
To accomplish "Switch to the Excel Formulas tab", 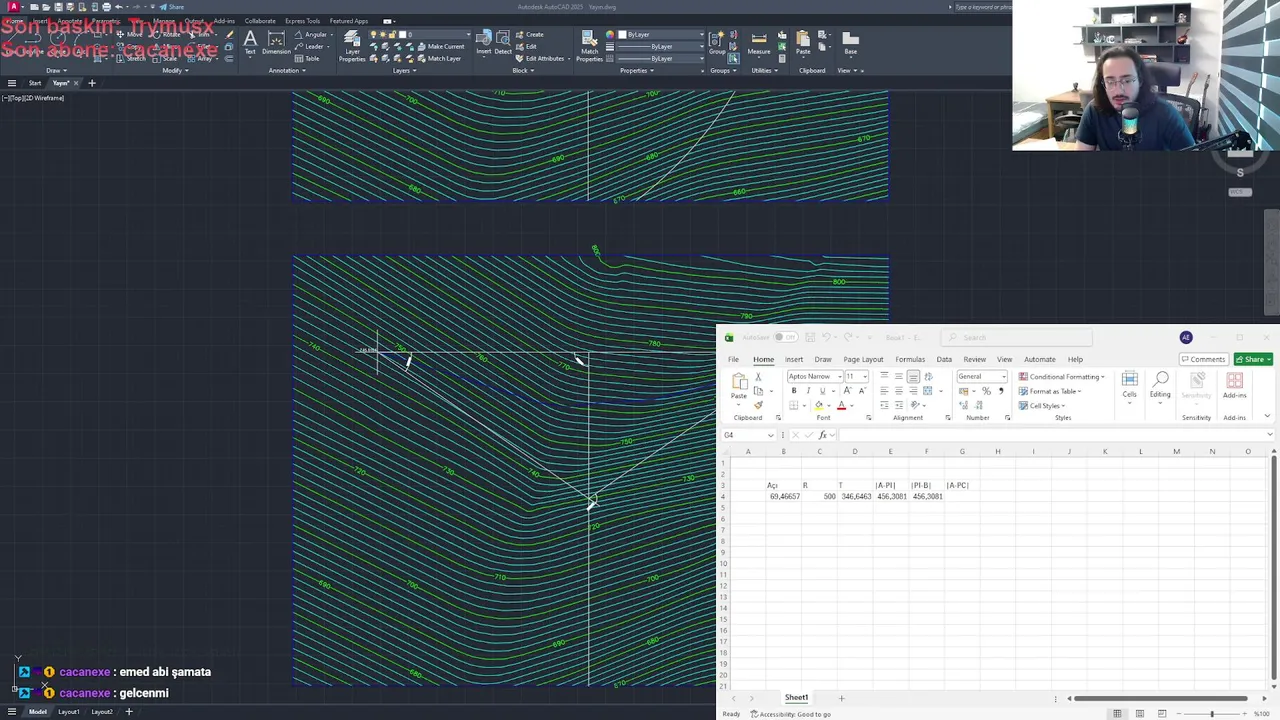I will coord(910,359).
